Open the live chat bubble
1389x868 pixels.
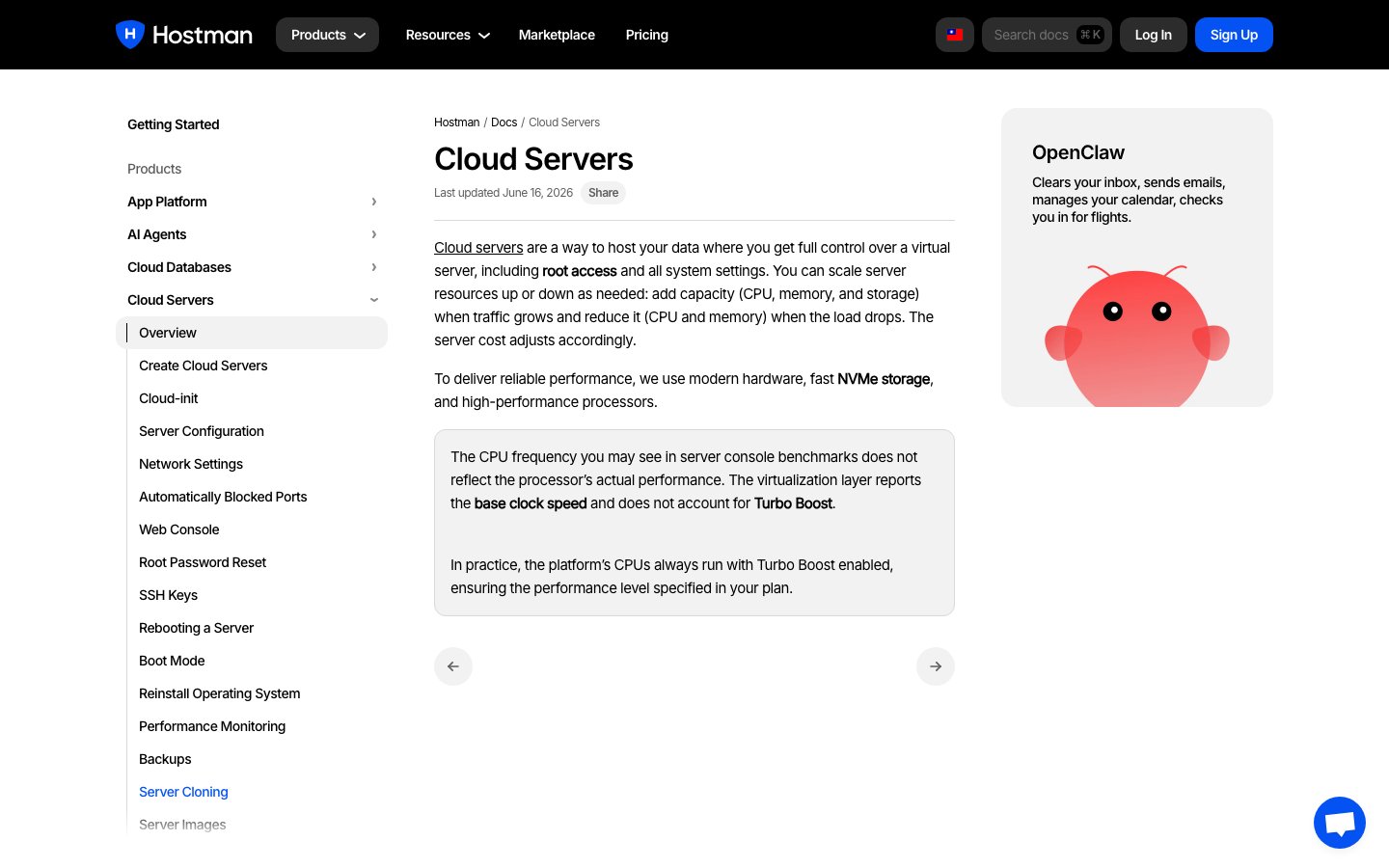1340,823
